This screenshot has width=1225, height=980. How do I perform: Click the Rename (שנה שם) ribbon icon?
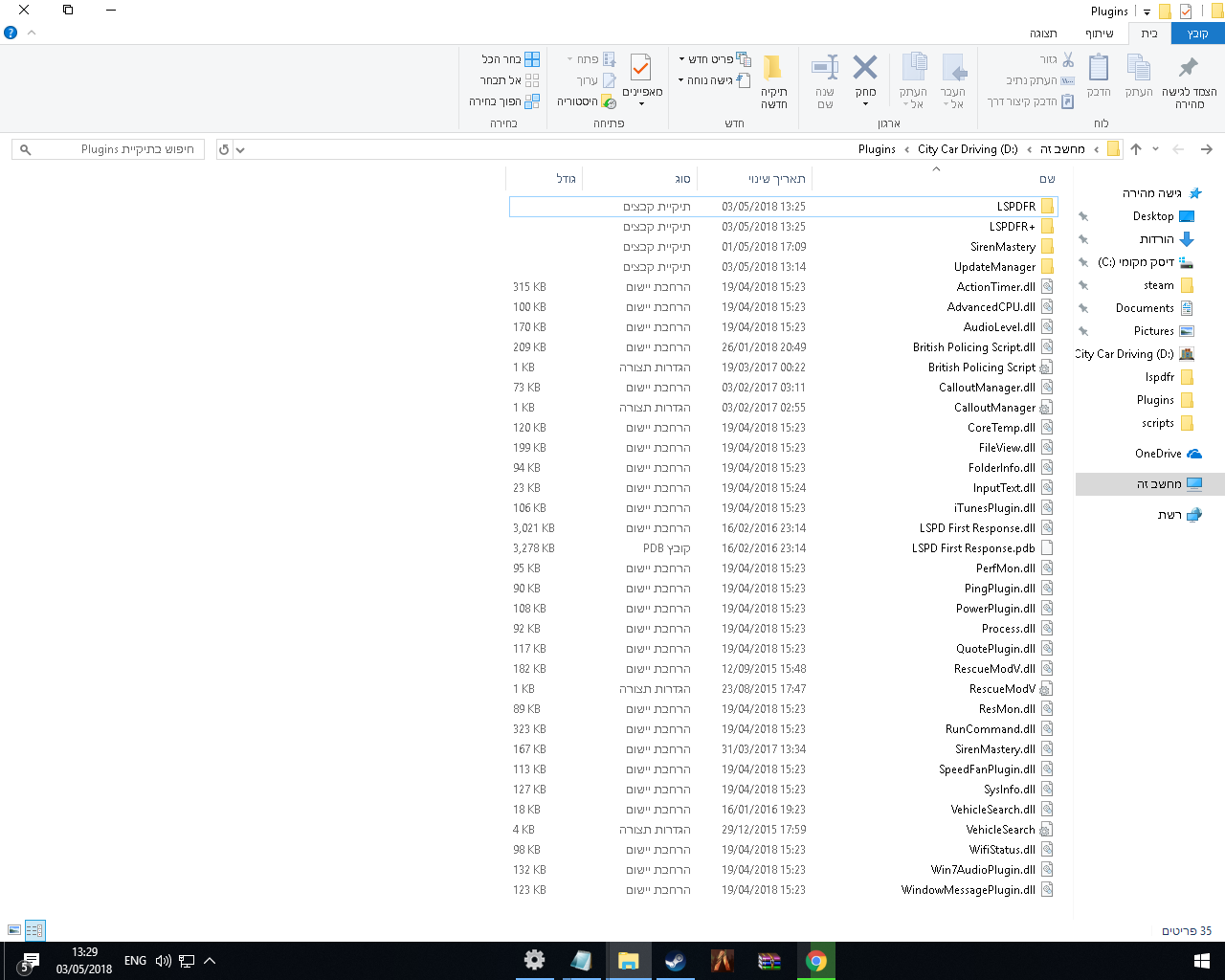pos(825,68)
